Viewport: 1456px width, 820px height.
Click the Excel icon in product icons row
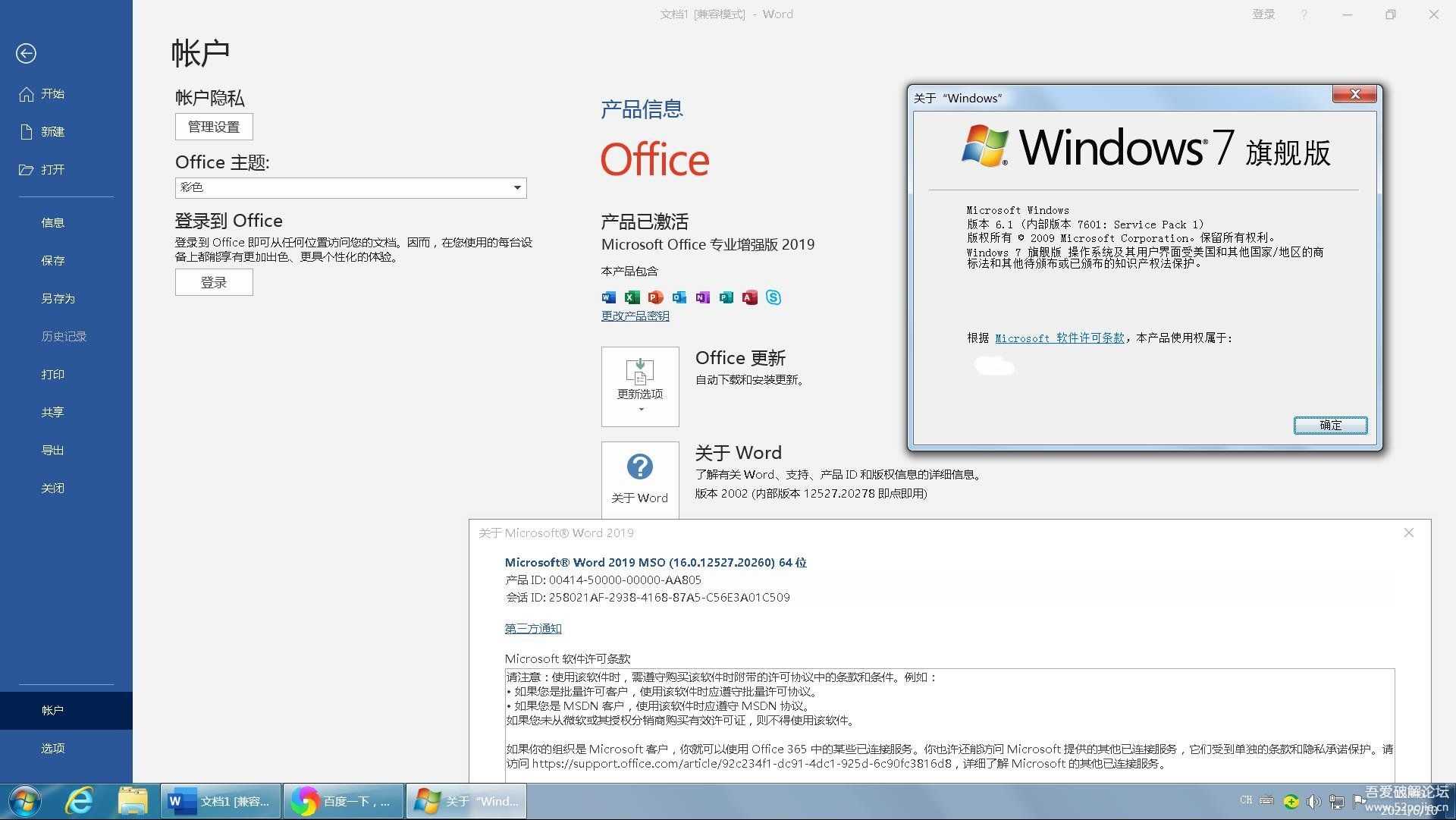click(x=630, y=297)
